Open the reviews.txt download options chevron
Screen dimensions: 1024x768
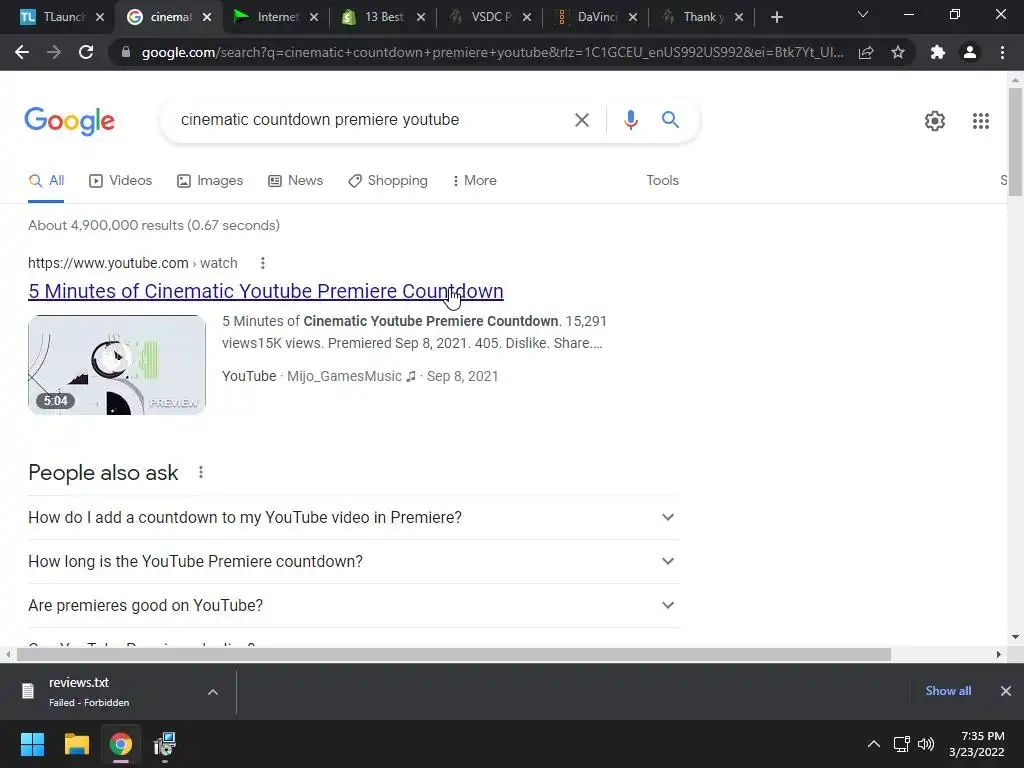[x=213, y=692]
